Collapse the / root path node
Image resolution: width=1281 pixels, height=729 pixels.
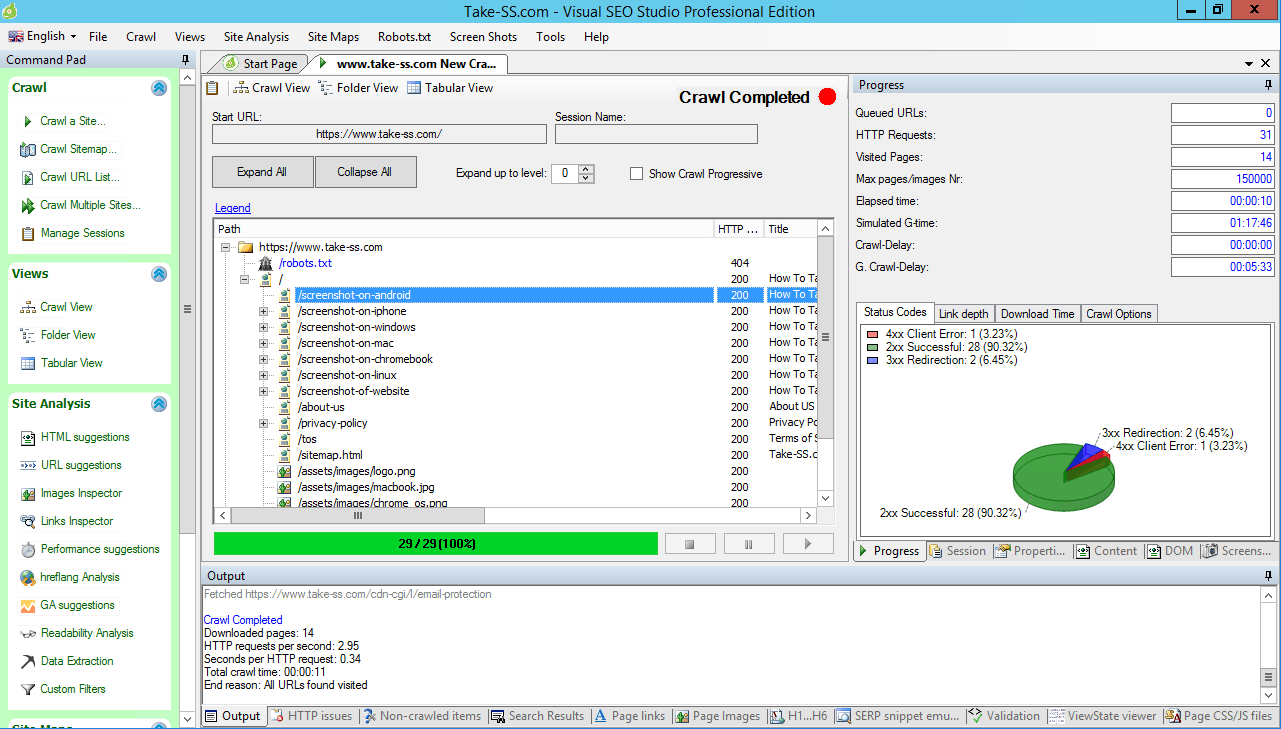tap(245, 279)
